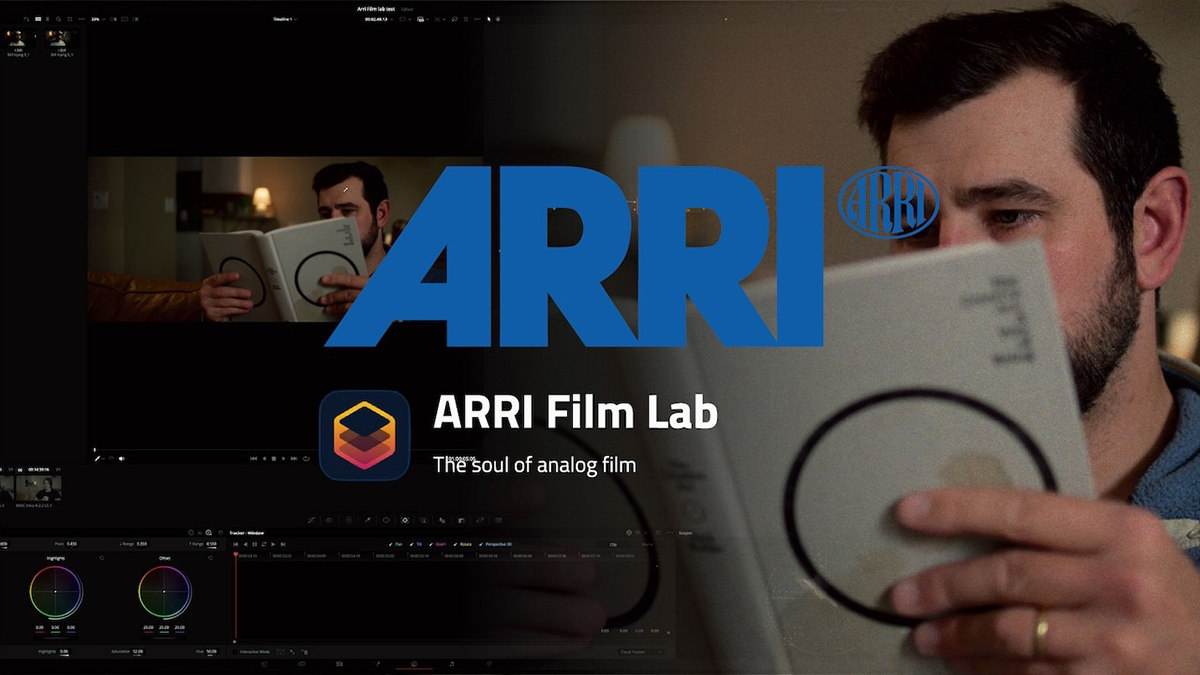Track reverse in the Tracker transport
The width and height of the screenshot is (1200, 675).
click(245, 544)
